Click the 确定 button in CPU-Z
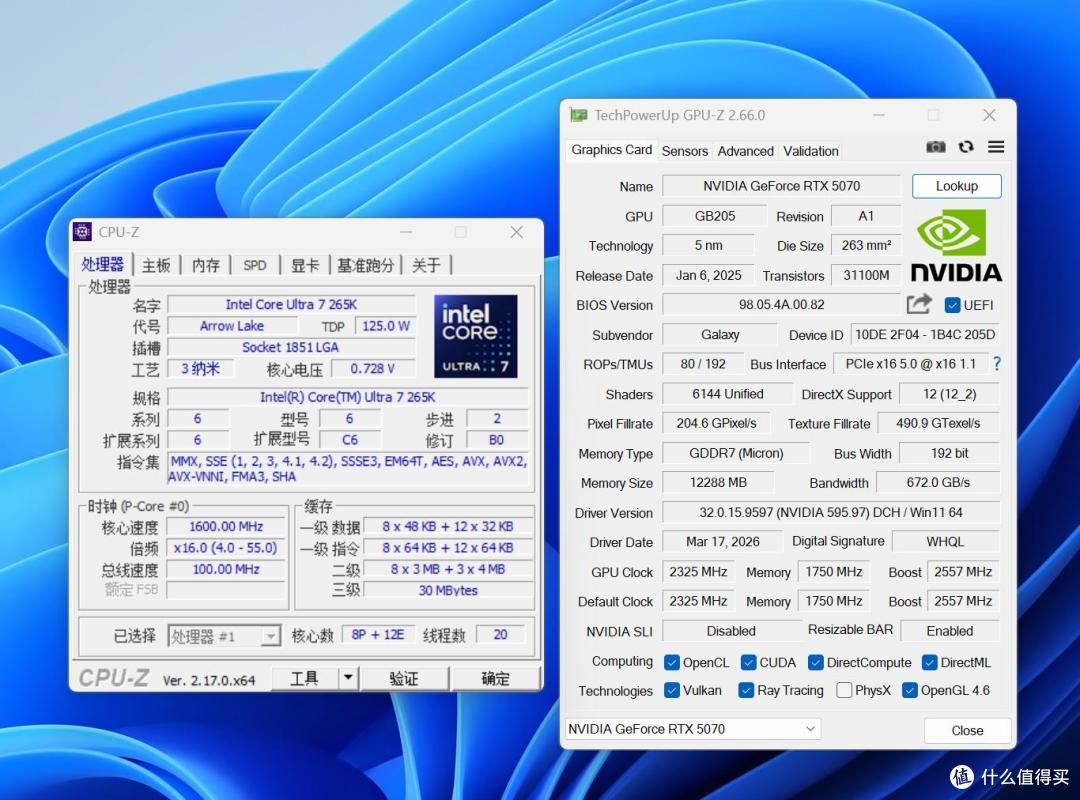 495,678
